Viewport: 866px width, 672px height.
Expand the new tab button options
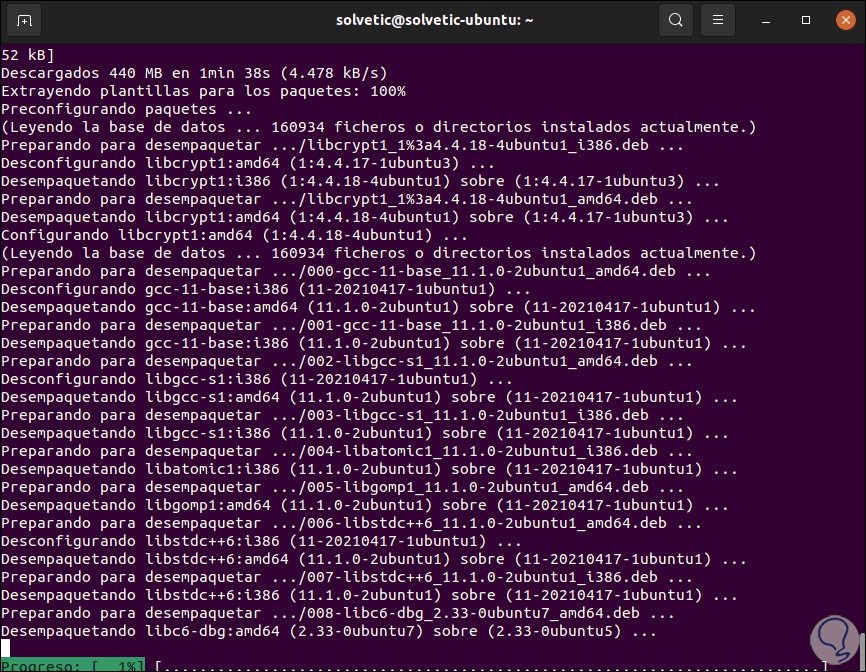[x=25, y=19]
